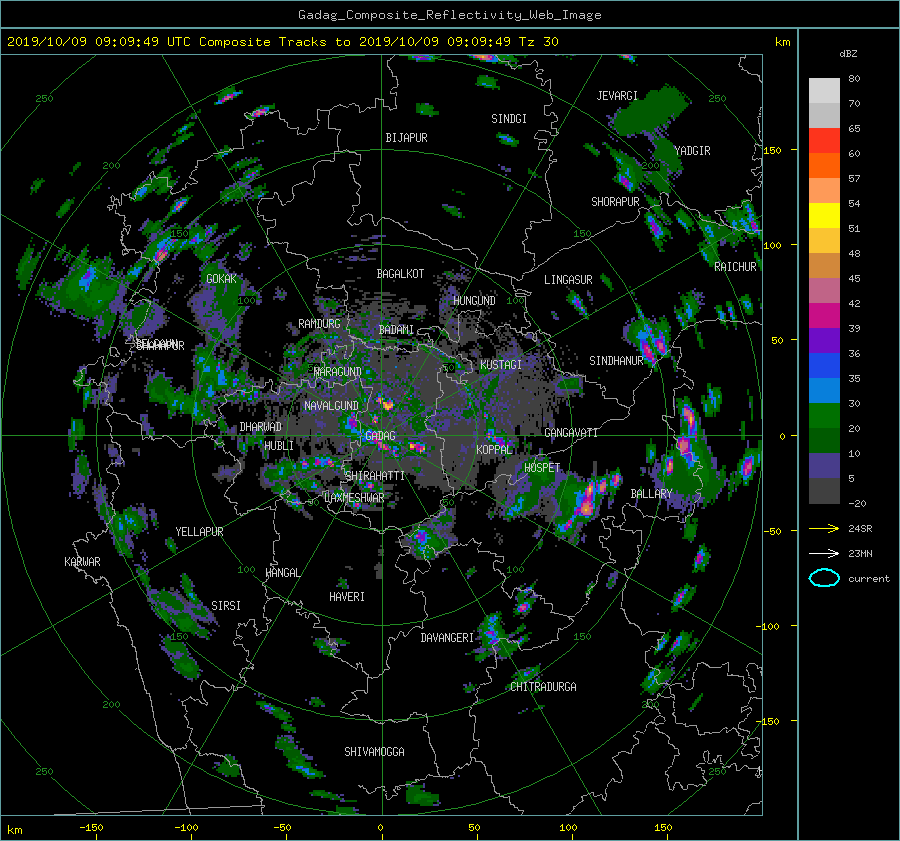Viewport: 900px width, 841px height.
Task: Click the NARAGUND city label
Action: pos(338,372)
